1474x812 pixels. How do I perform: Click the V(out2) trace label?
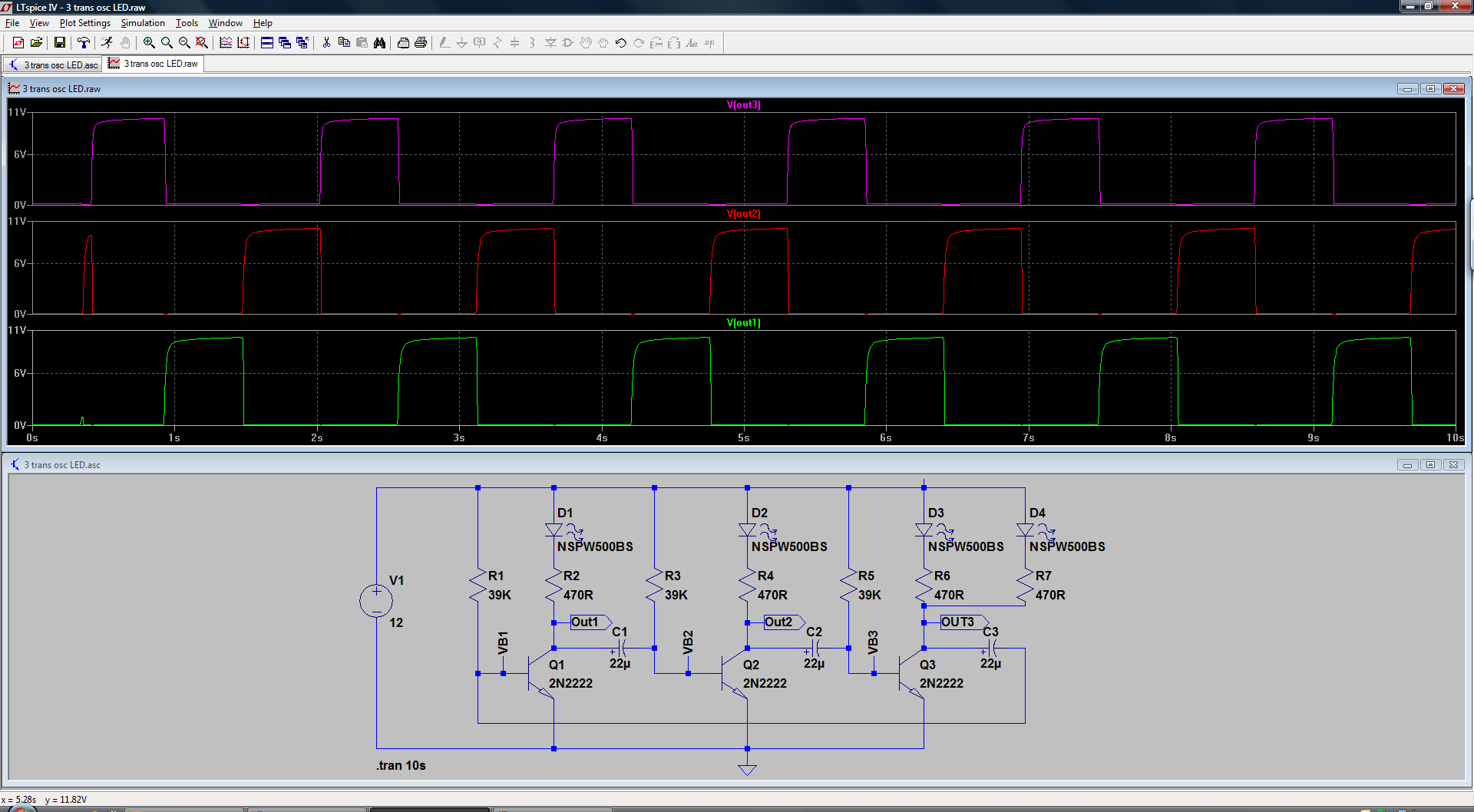[x=743, y=214]
